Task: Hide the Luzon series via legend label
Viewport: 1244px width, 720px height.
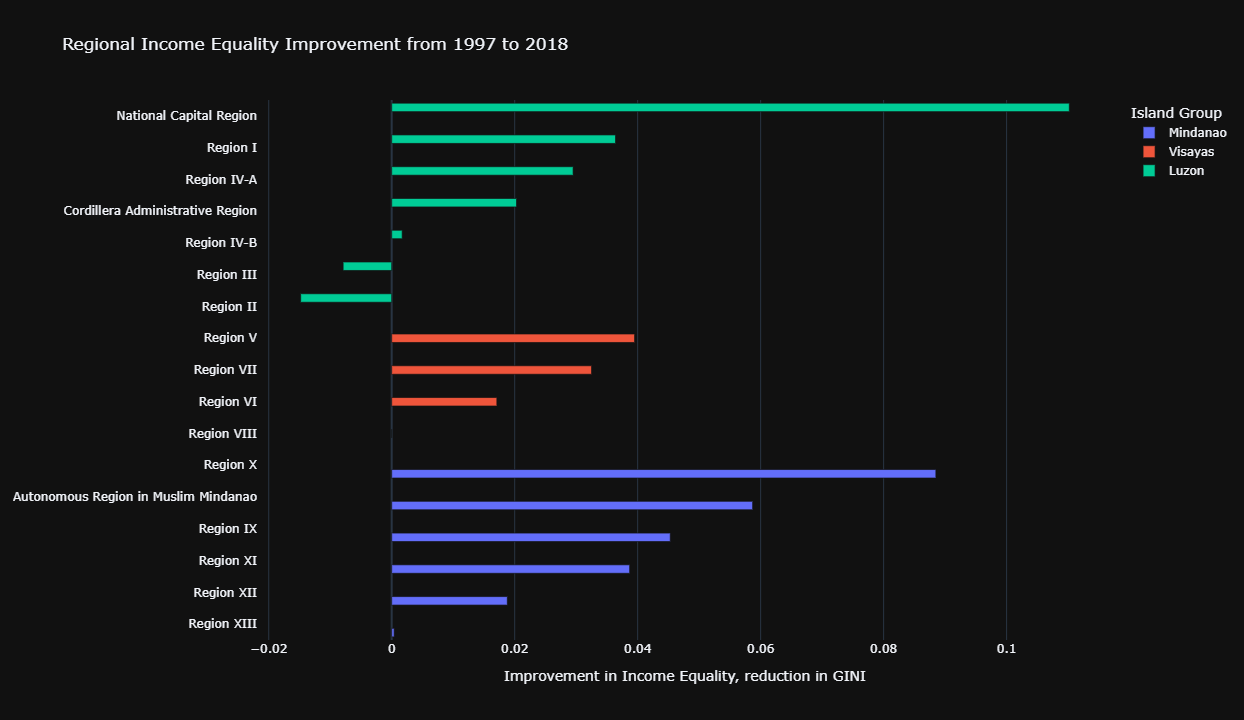Action: coord(1186,170)
